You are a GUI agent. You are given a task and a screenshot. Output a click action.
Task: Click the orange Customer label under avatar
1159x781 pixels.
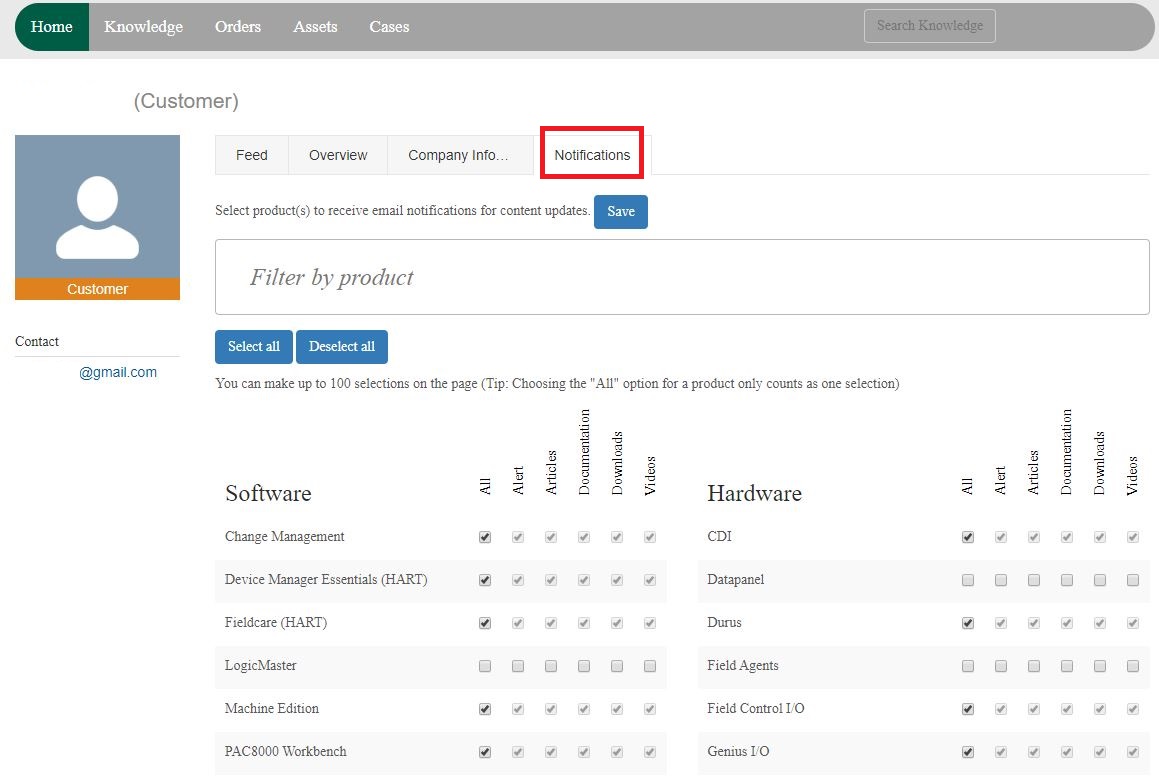(97, 289)
